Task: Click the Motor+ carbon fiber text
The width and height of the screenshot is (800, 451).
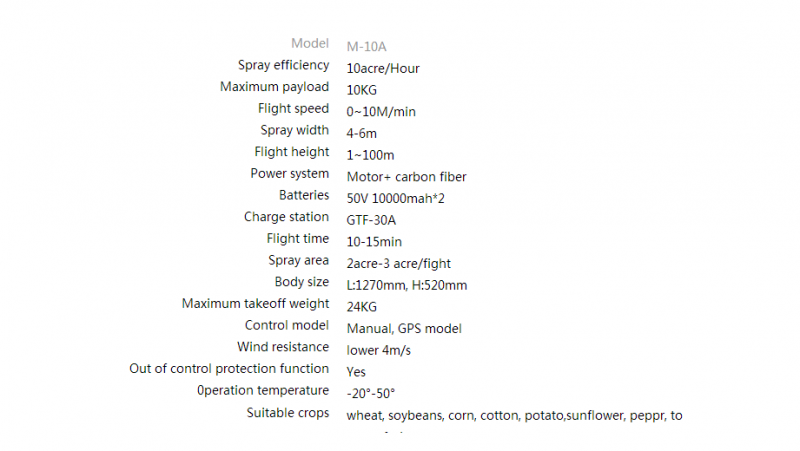Action: pos(406,177)
